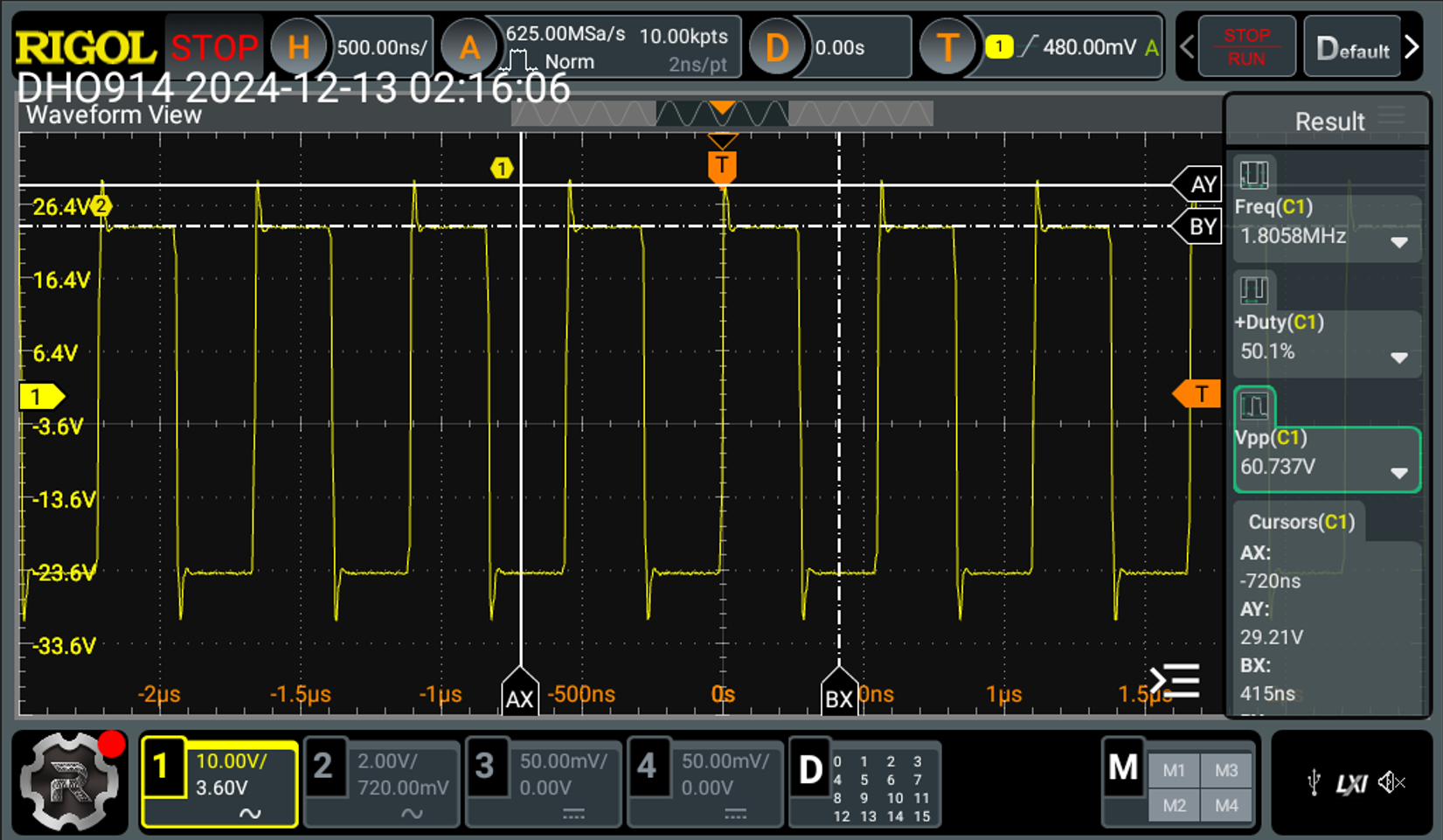Open the gear navigation menu icon
This screenshot has height=840, width=1443.
pyautogui.click(x=70, y=781)
